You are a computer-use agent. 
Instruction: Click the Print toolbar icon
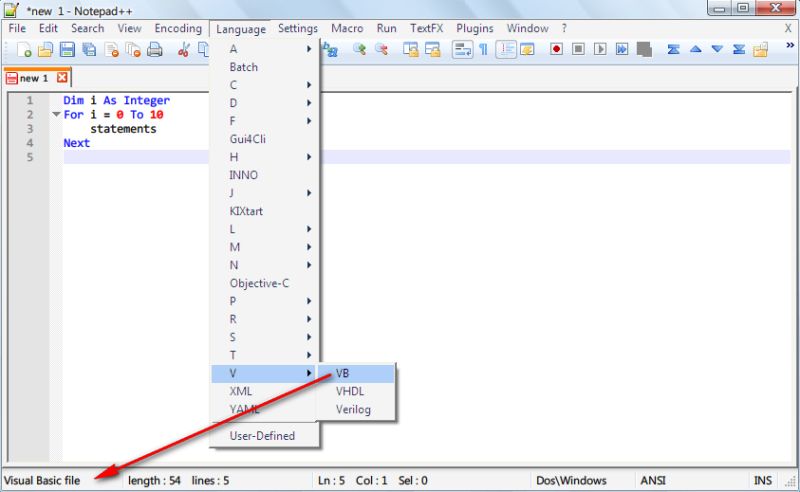click(x=155, y=50)
